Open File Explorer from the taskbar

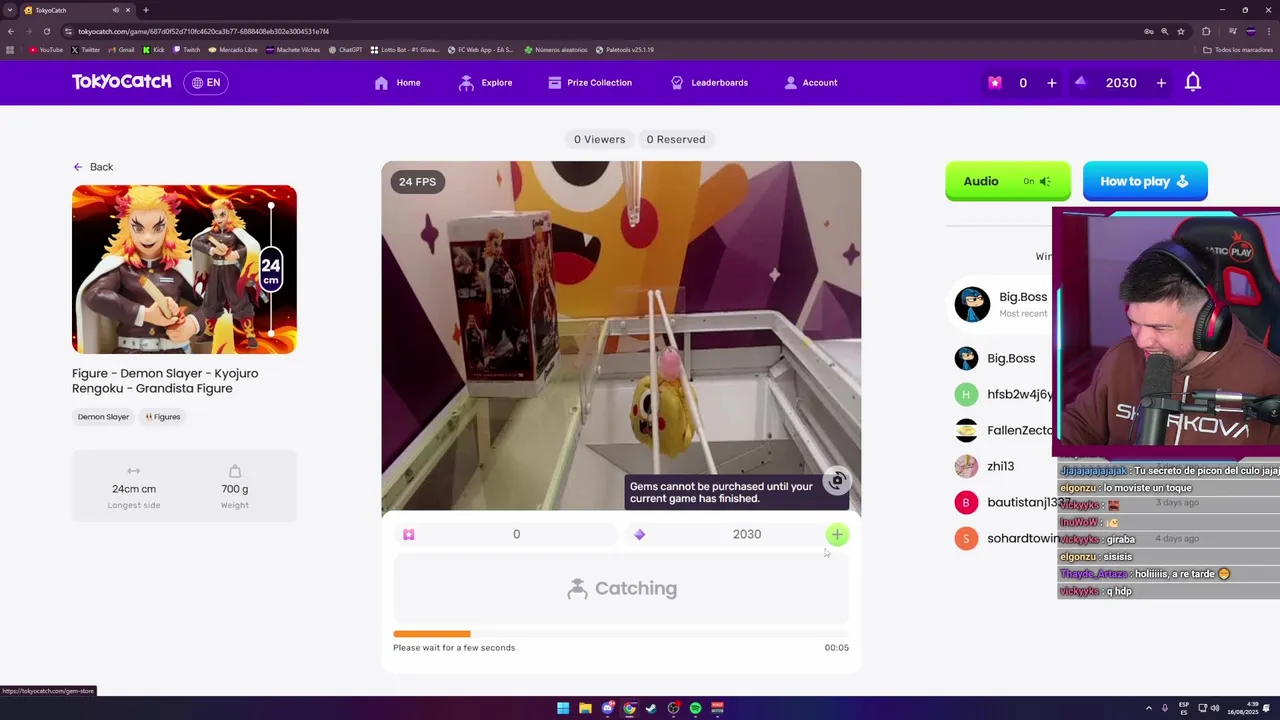585,708
